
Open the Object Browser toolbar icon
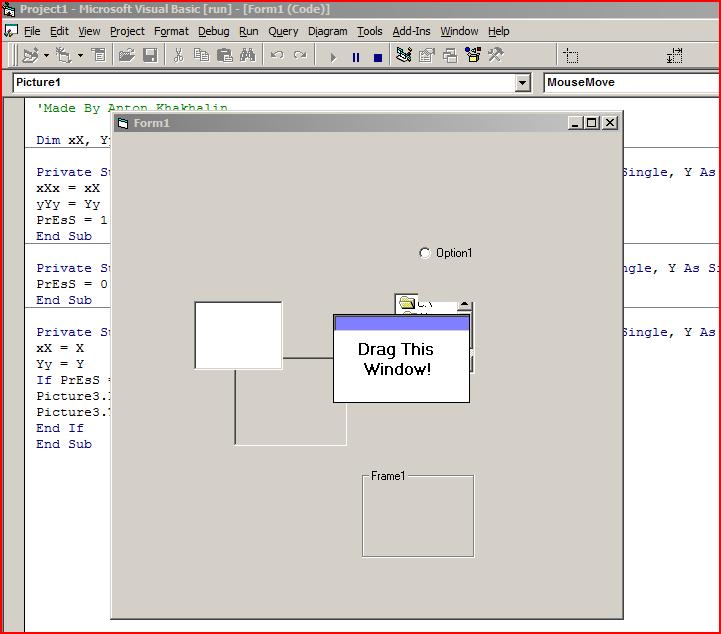coord(472,56)
